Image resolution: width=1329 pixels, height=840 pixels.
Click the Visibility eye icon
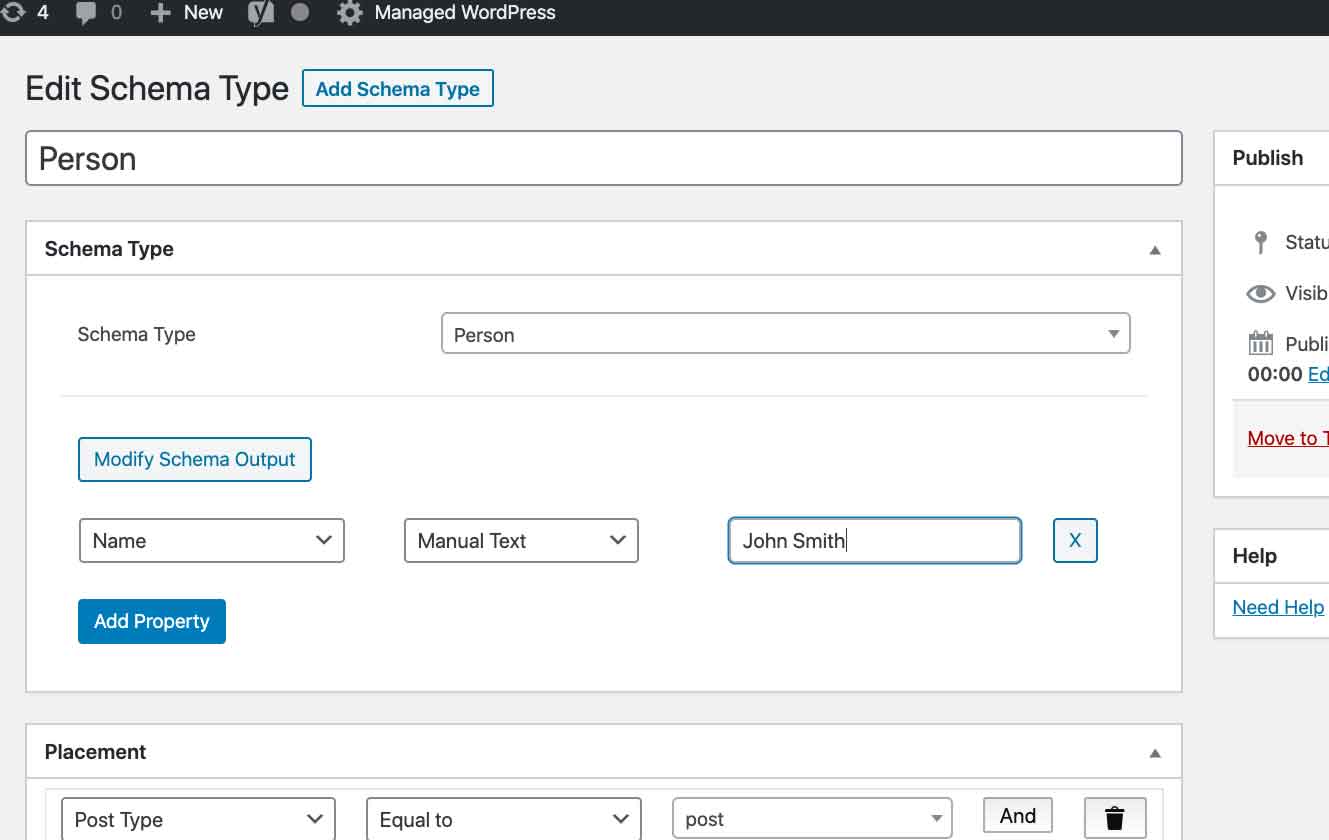(1260, 293)
